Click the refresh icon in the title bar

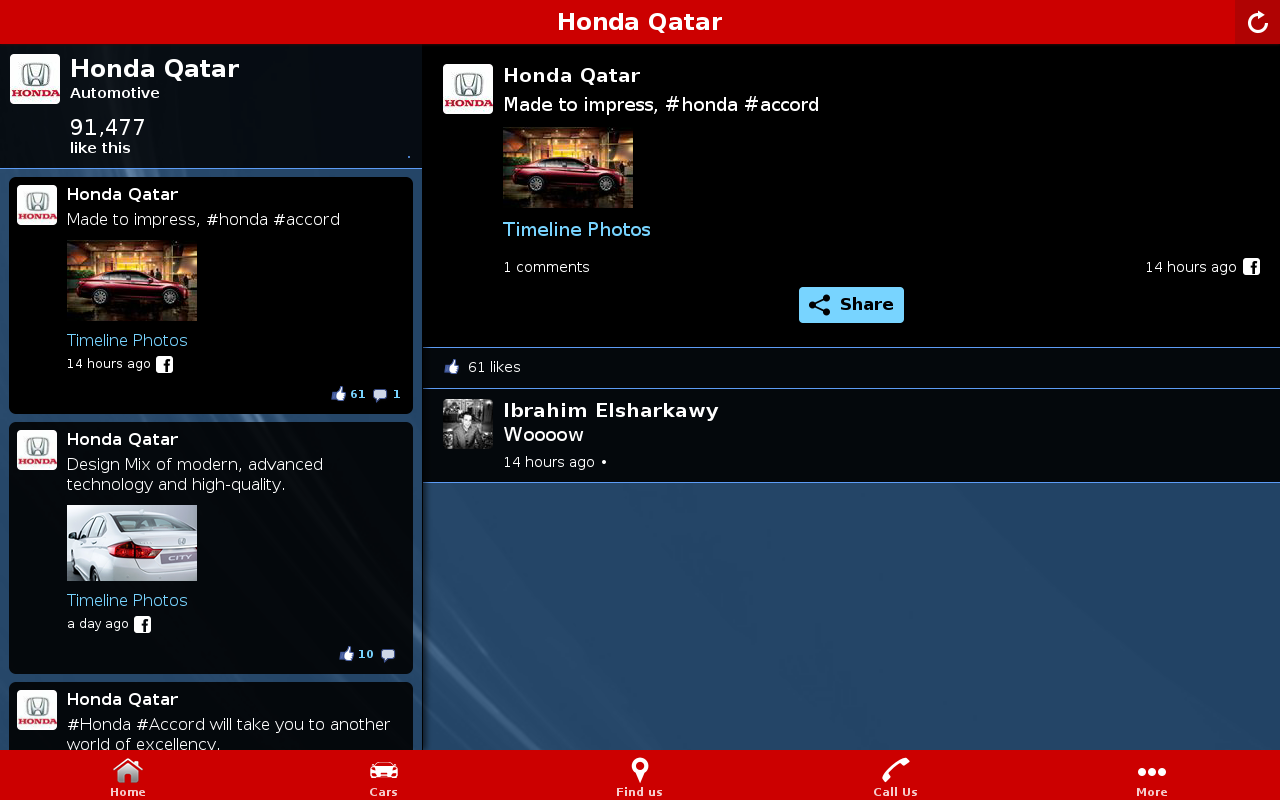pyautogui.click(x=1257, y=22)
